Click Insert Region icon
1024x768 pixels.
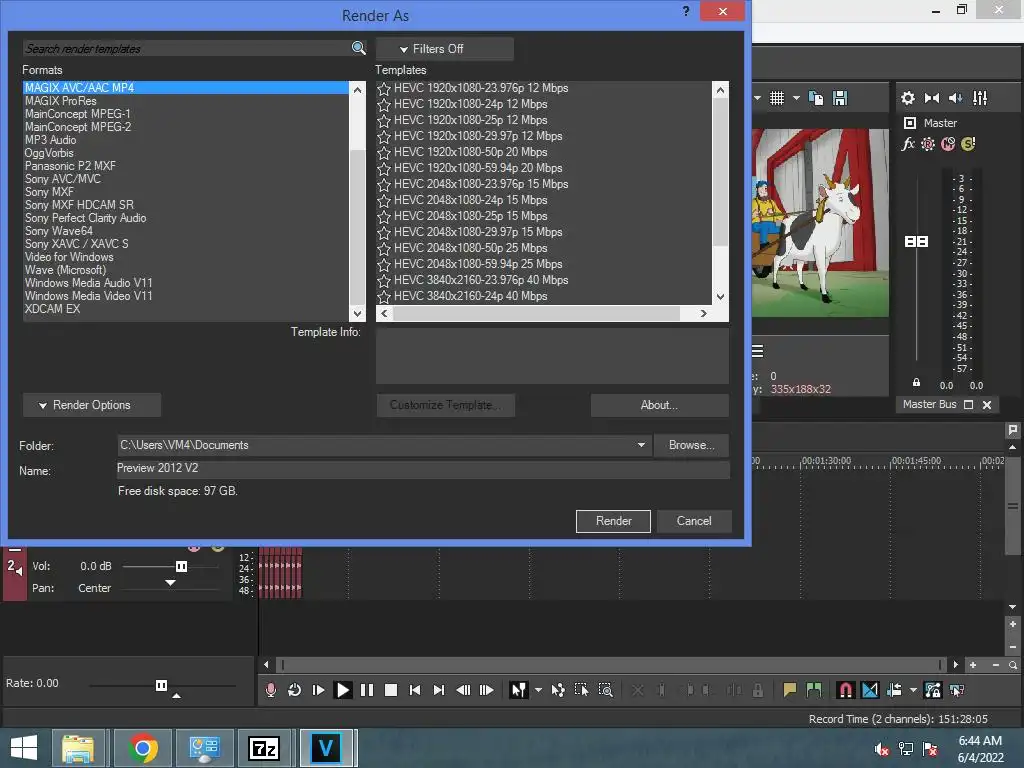pos(814,690)
